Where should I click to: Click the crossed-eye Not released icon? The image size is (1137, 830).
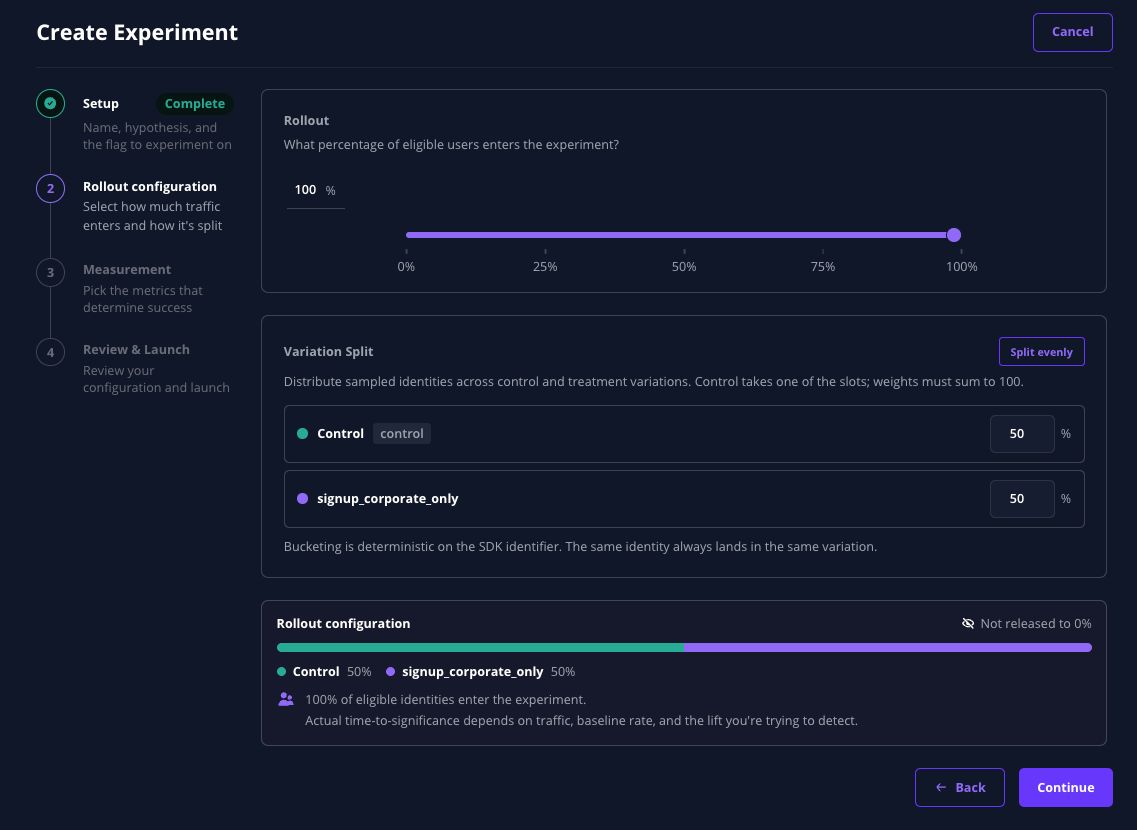pos(967,623)
